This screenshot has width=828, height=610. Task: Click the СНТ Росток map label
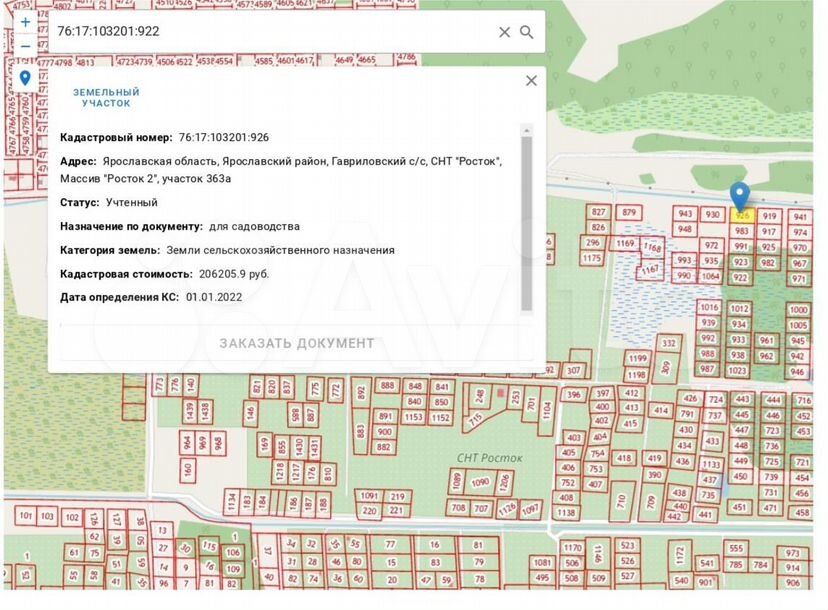click(490, 457)
